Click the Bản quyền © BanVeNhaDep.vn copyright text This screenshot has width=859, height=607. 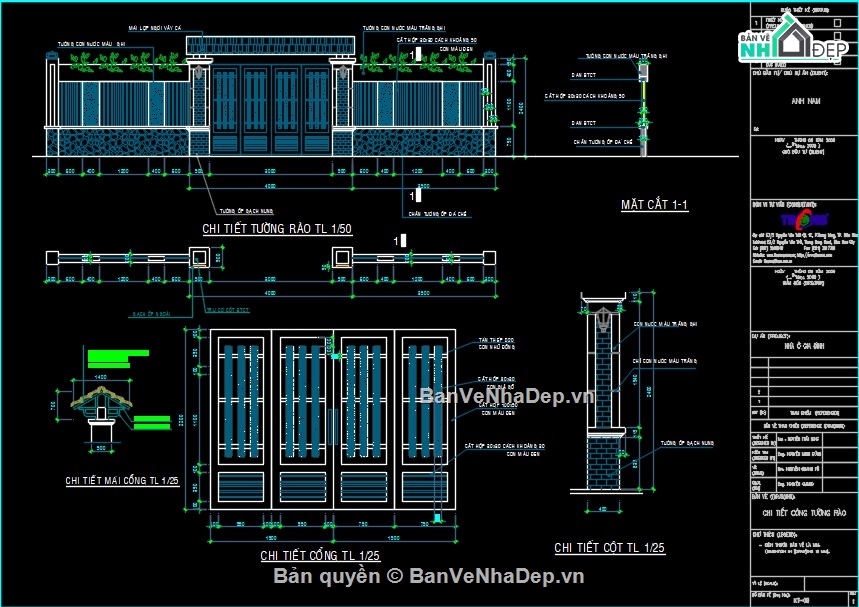click(429, 576)
